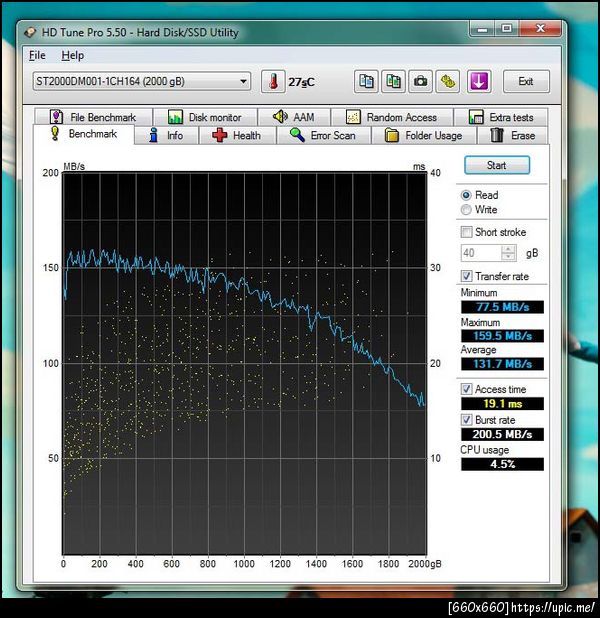Open the options gears icon
The image size is (600, 618).
pos(447,82)
